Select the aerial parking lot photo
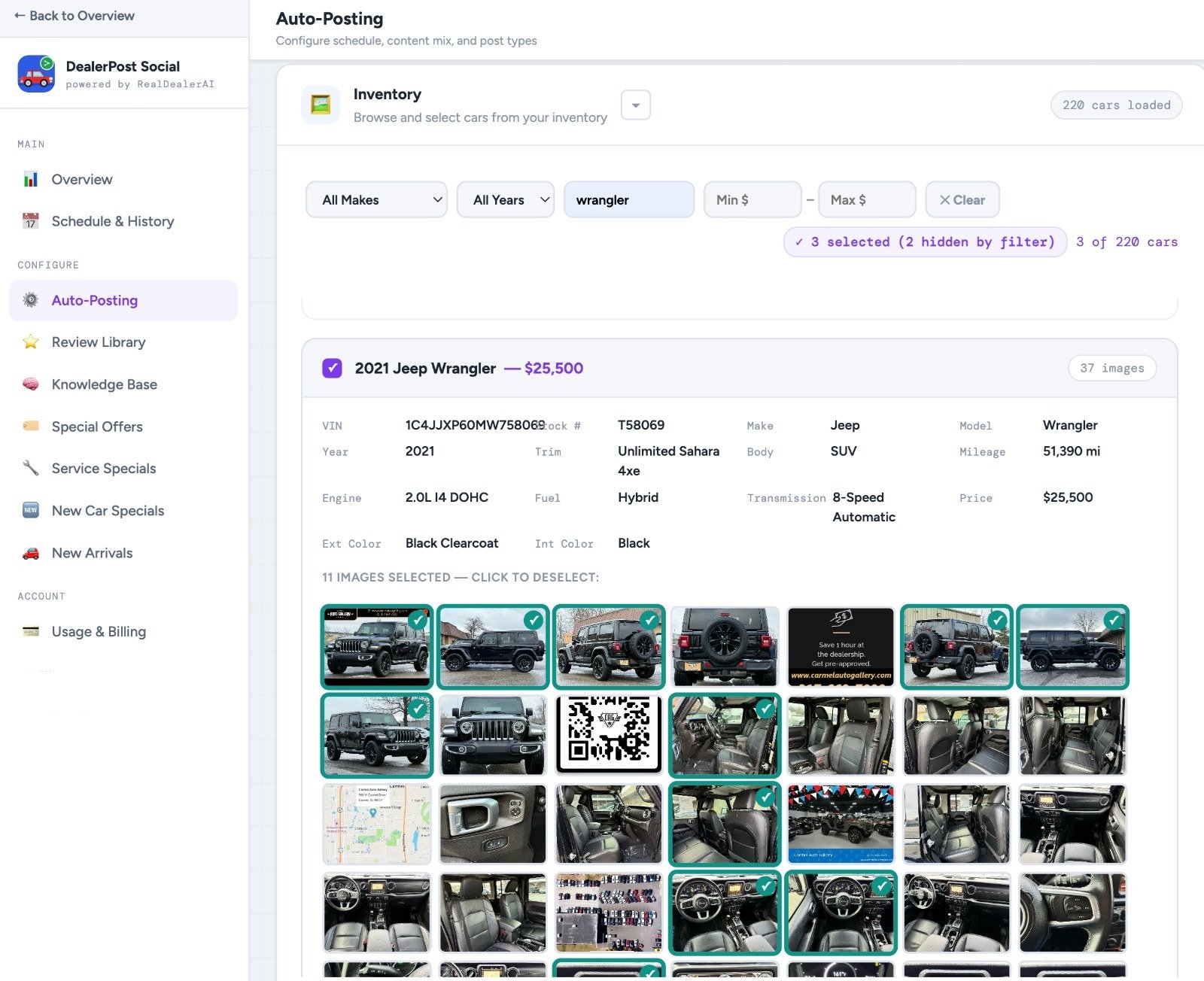 [609, 913]
